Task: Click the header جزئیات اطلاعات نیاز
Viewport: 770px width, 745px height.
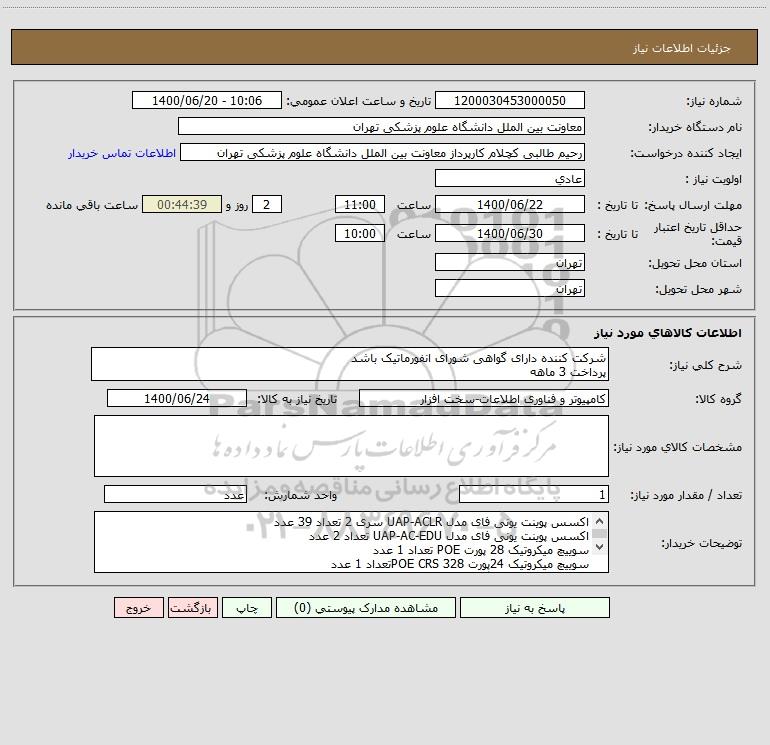Action: click(x=682, y=48)
